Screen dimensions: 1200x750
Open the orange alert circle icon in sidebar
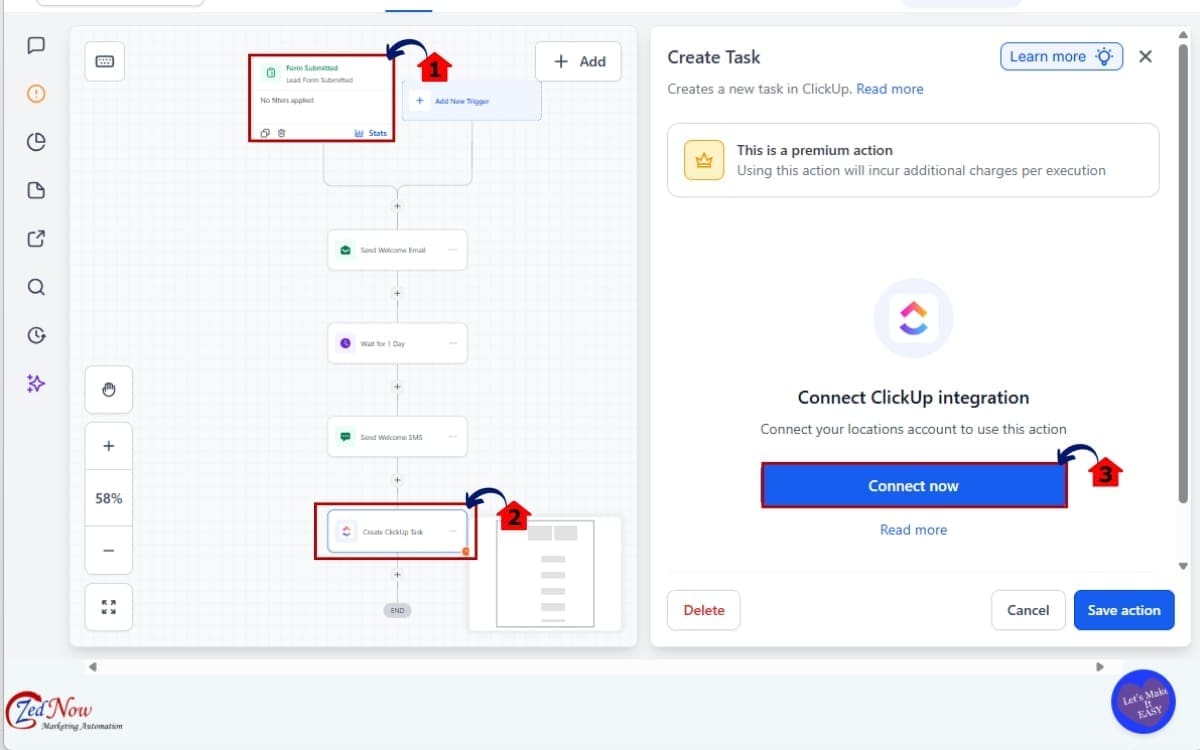pos(36,94)
